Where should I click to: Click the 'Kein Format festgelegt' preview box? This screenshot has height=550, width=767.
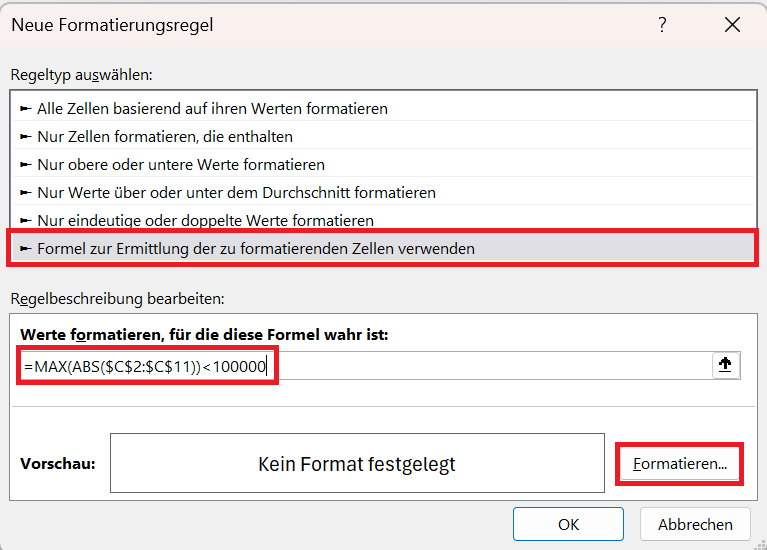tap(357, 463)
